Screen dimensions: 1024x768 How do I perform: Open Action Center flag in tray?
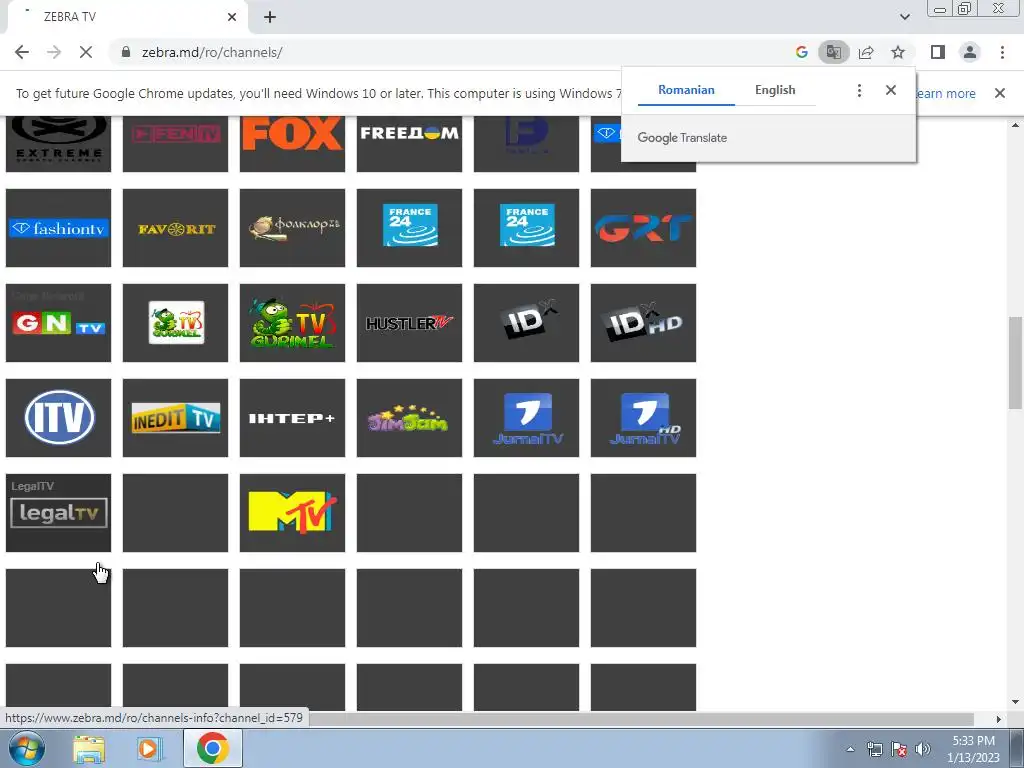pyautogui.click(x=899, y=749)
